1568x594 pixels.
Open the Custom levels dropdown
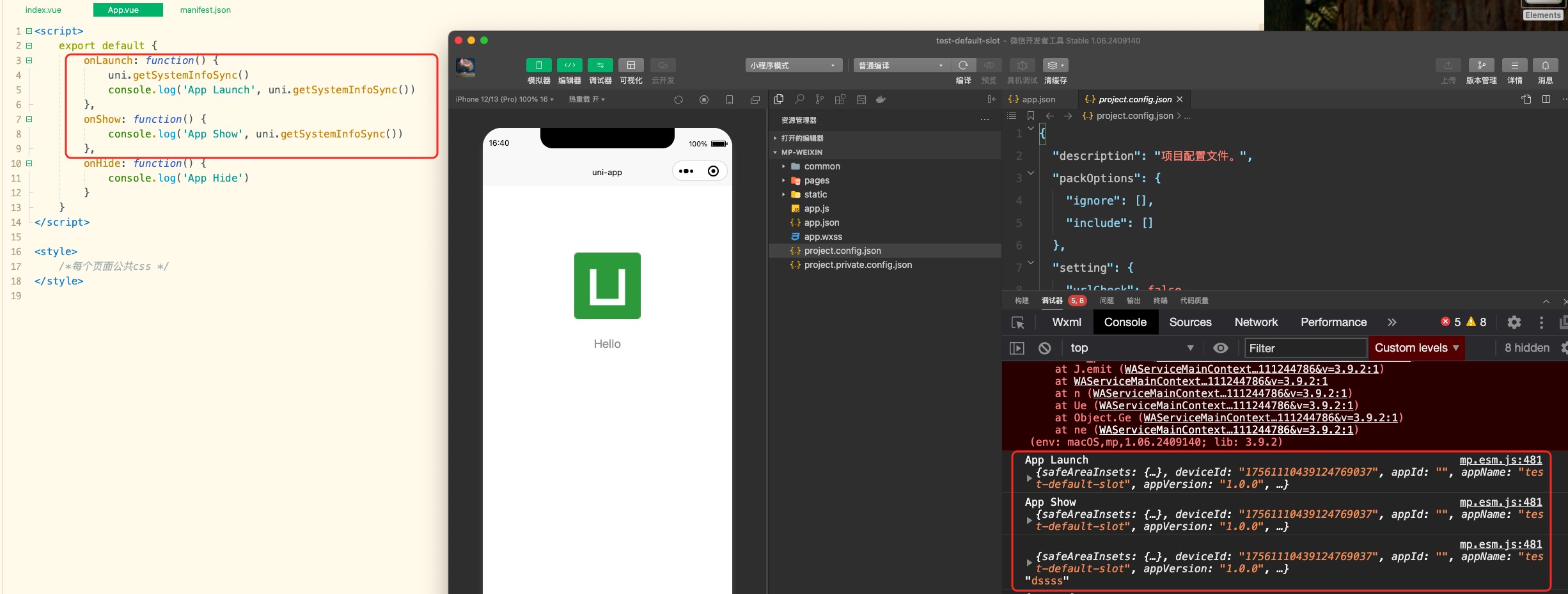tap(1416, 348)
